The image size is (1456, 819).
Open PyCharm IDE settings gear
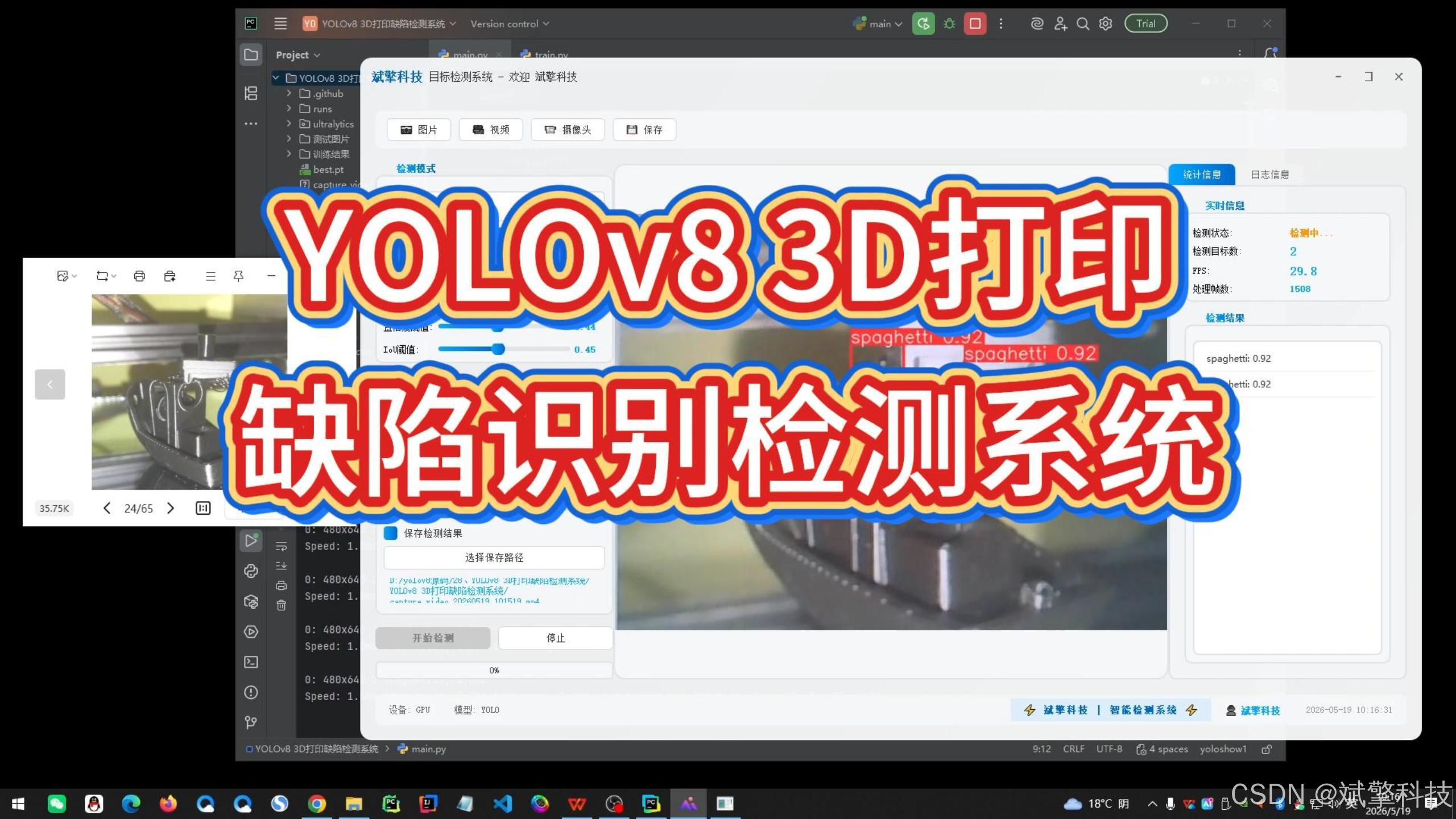point(1106,23)
